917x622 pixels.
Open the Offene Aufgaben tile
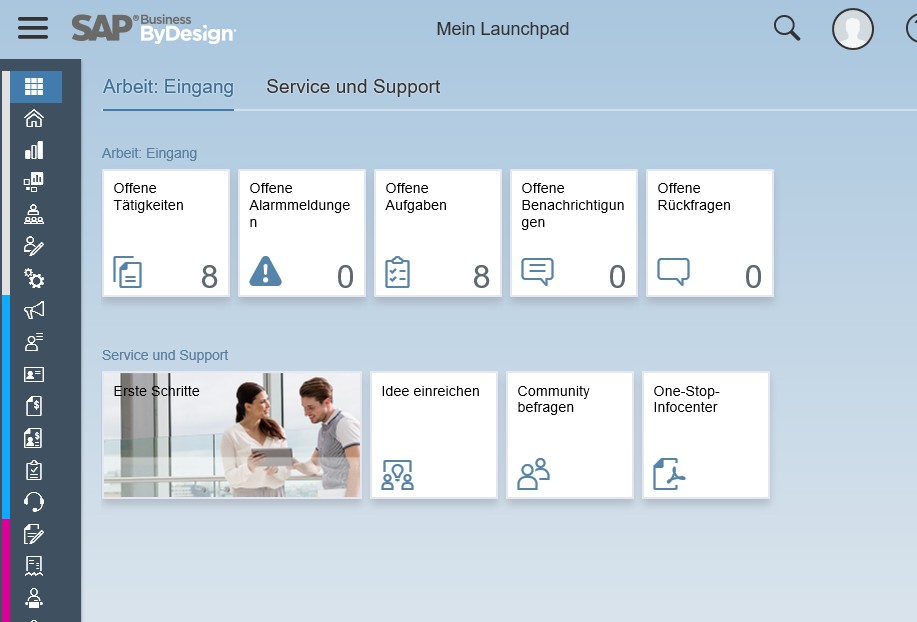click(x=438, y=233)
